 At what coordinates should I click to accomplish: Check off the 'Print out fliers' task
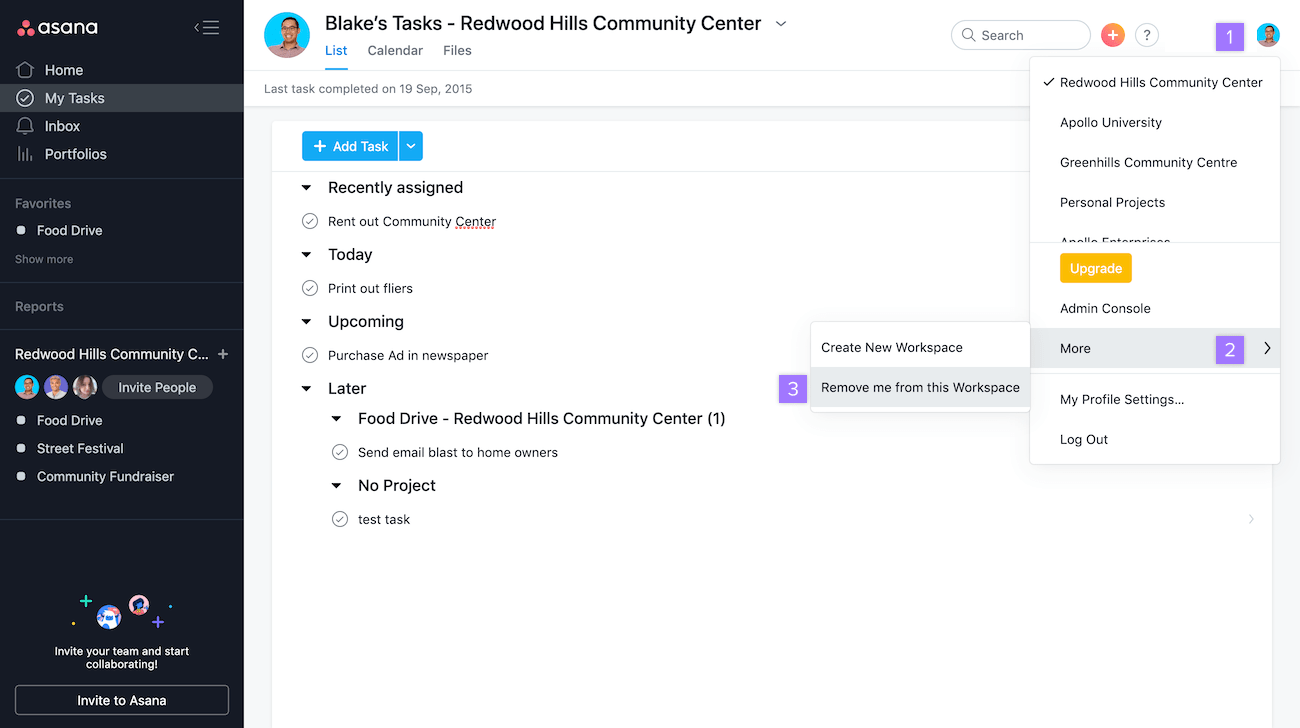(310, 288)
